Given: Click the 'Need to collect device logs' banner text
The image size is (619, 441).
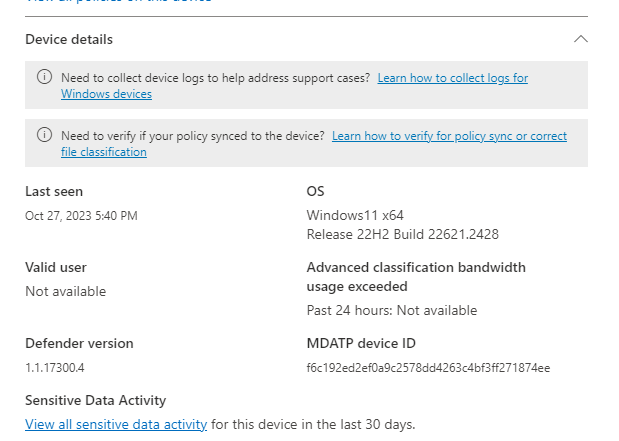Looking at the screenshot, I should (215, 78).
